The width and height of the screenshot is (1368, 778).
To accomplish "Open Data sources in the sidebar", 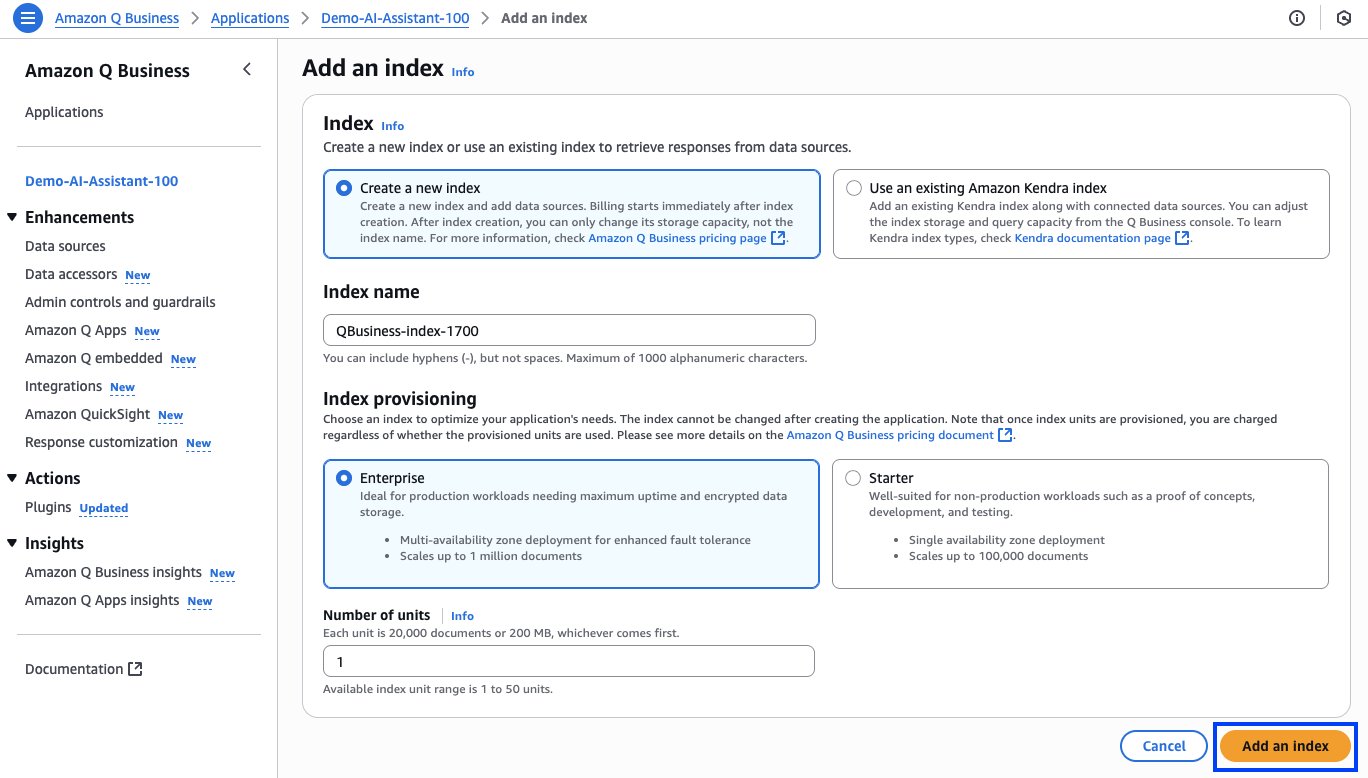I will click(65, 246).
